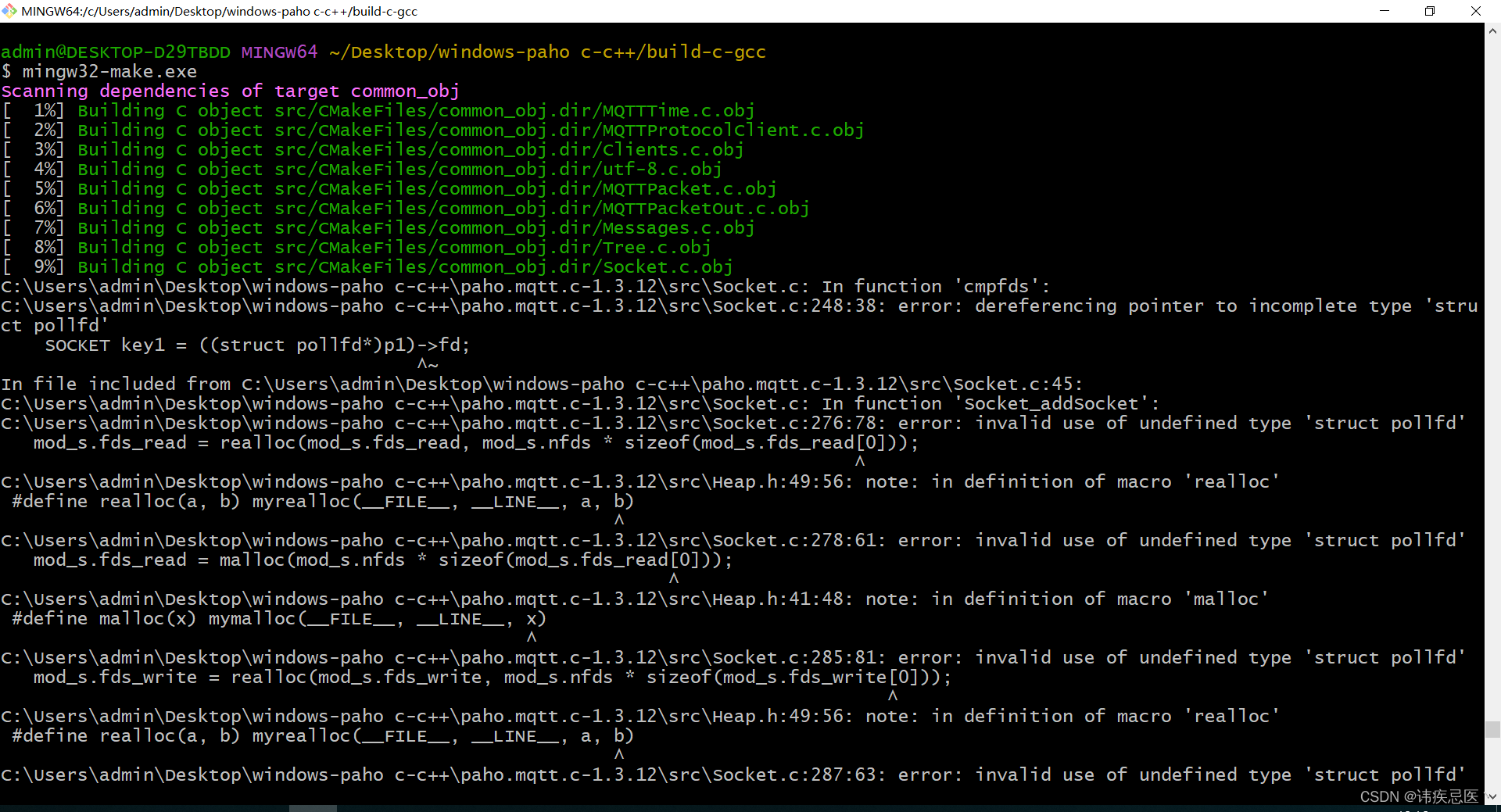
Task: Click the purple 'MINGW64' prompt label
Action: tap(280, 52)
